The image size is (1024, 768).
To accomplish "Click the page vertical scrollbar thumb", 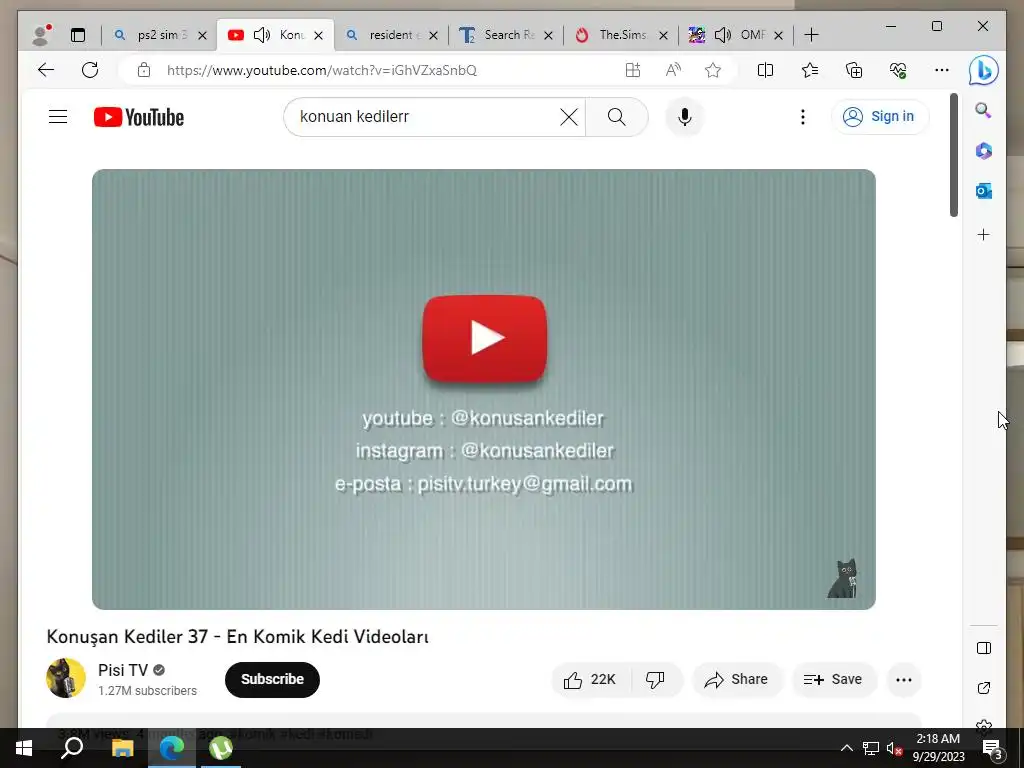I will click(953, 155).
